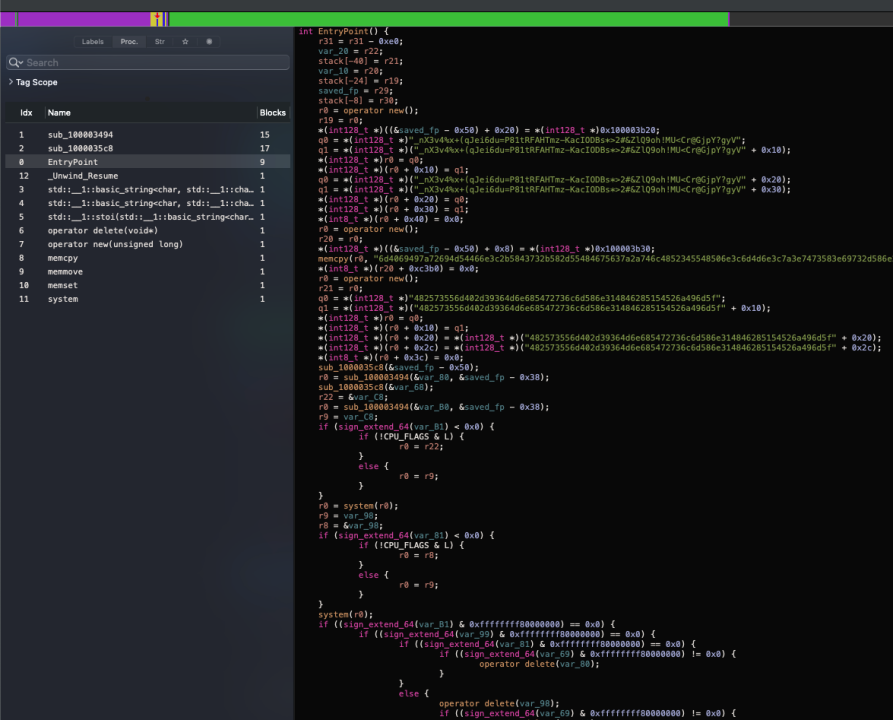Click the red arrow position marker
The image size is (893, 720).
[x=157, y=16]
